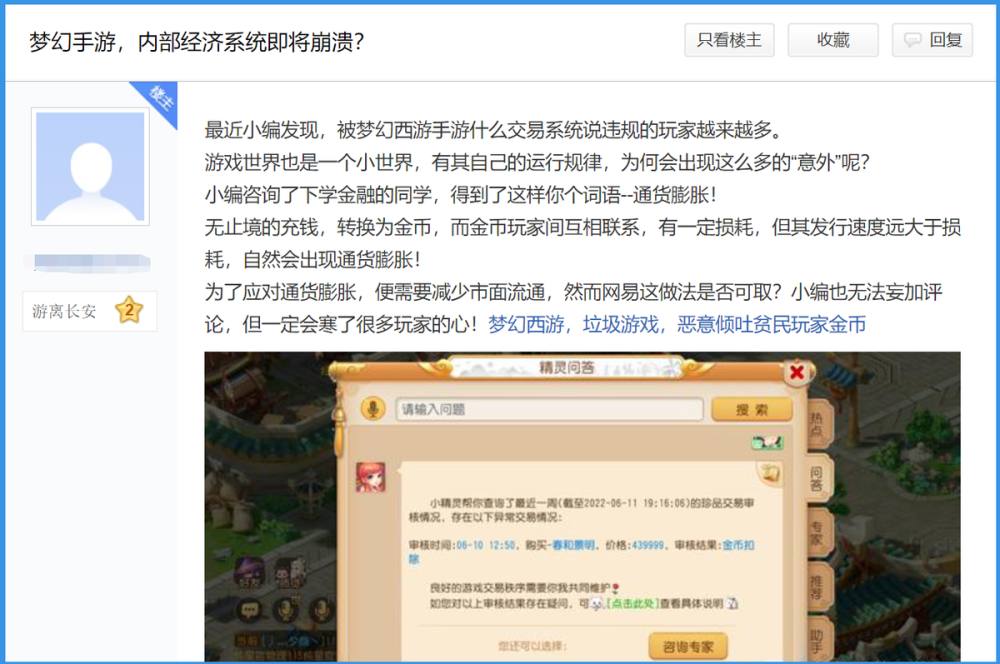Image resolution: width=1000 pixels, height=664 pixels.
Task: Click the 回复 button
Action: [x=932, y=40]
